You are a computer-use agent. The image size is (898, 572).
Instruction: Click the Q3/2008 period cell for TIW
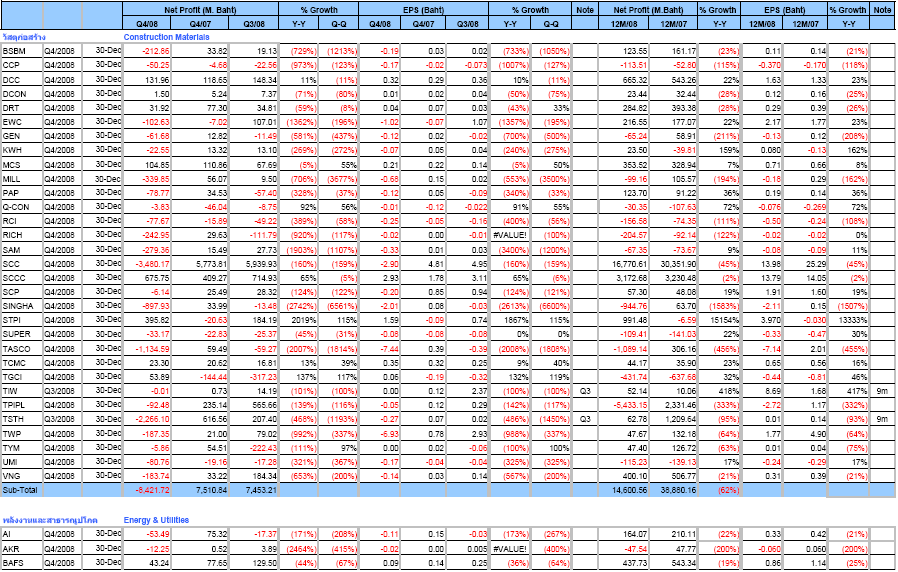[x=62, y=391]
